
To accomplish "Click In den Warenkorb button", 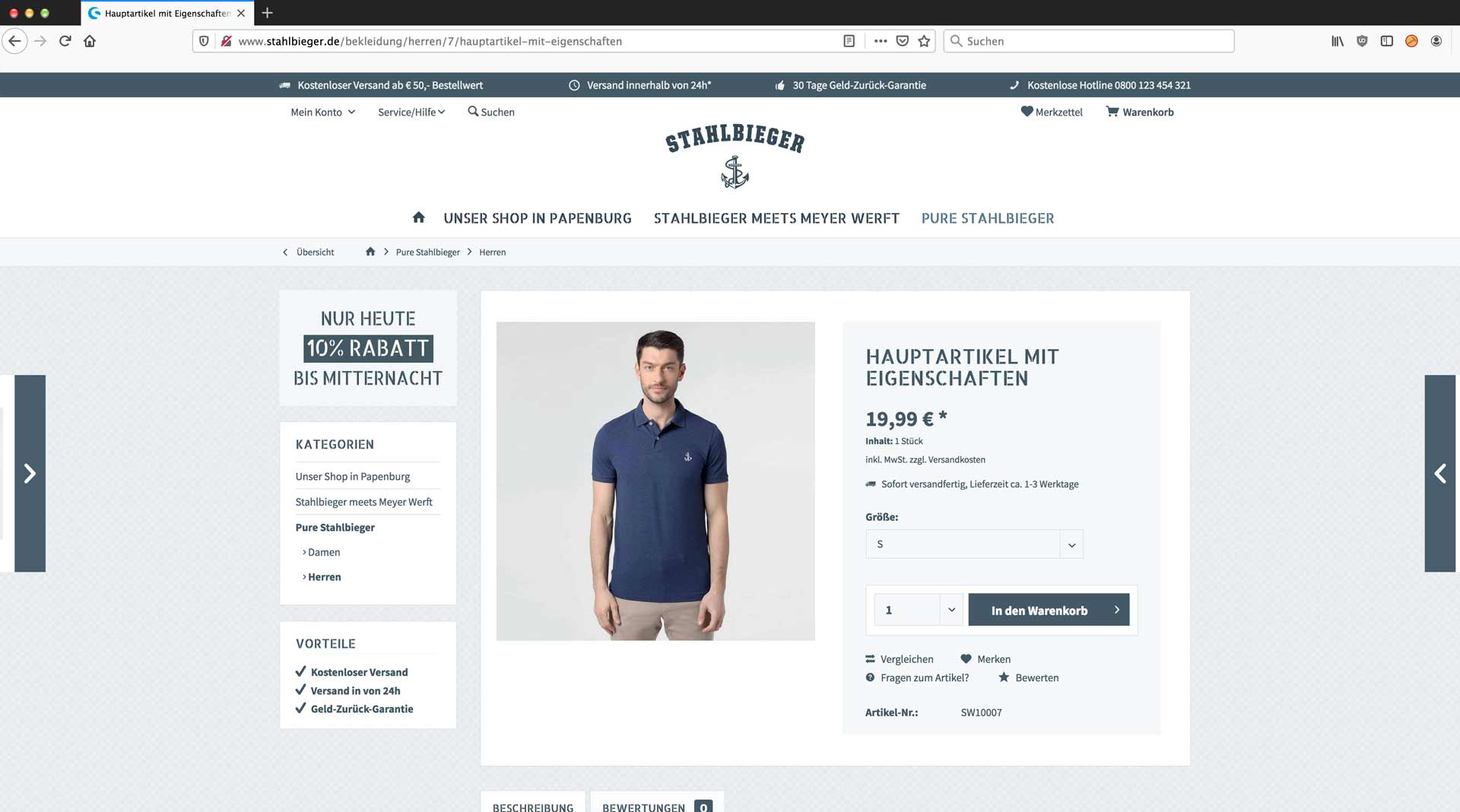I will point(1049,610).
